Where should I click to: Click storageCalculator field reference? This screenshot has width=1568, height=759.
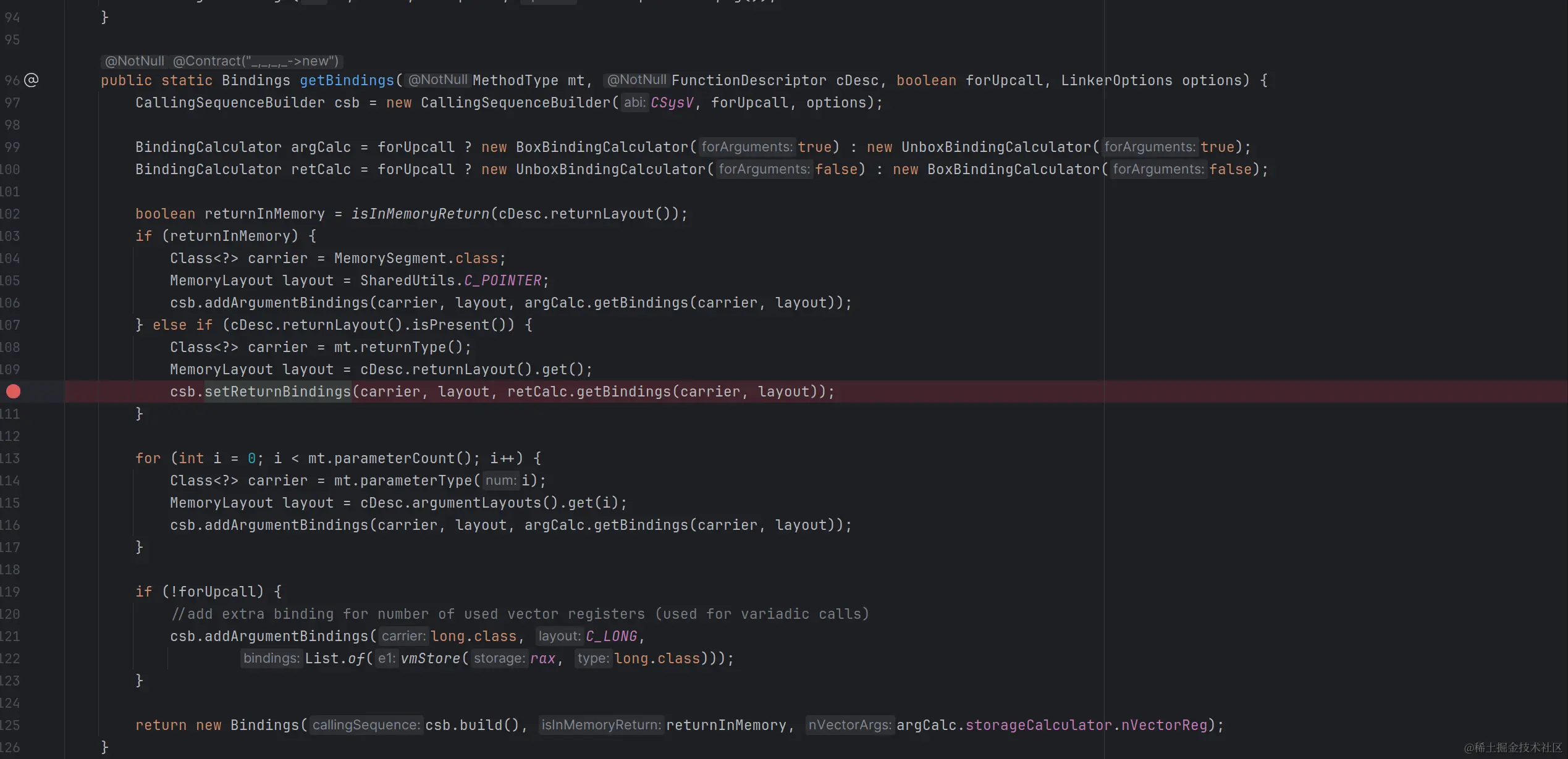1039,725
